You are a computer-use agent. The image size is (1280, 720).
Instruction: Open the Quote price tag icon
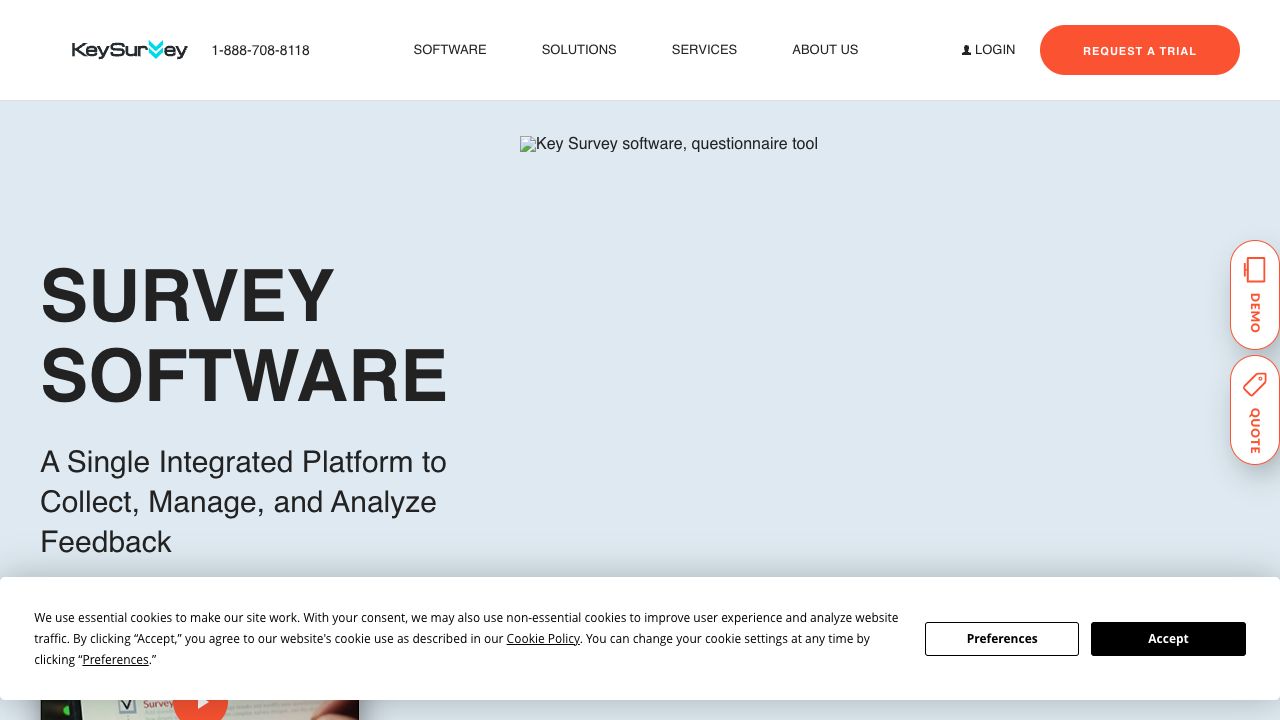[x=1254, y=384]
